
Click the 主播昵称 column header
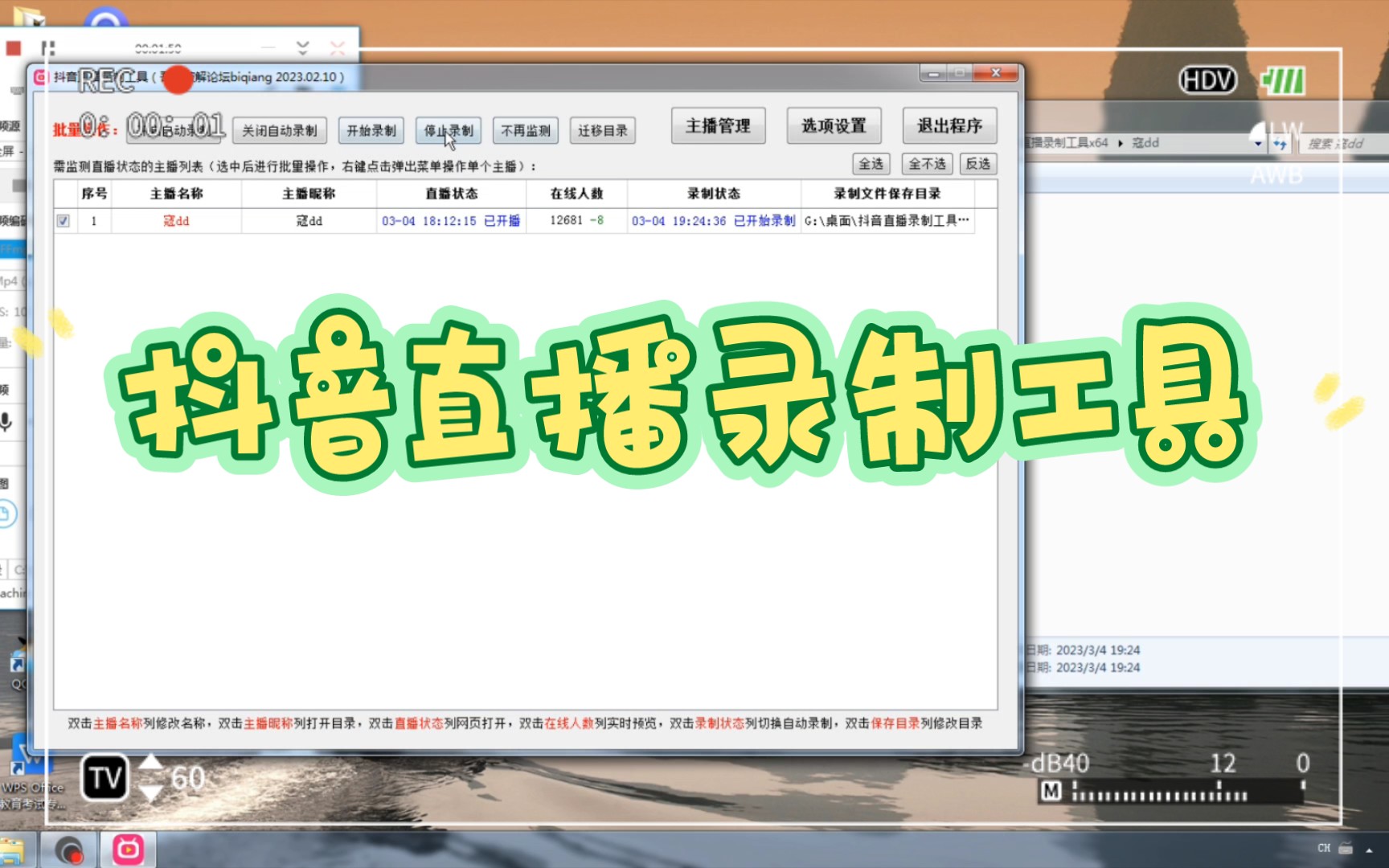click(309, 194)
